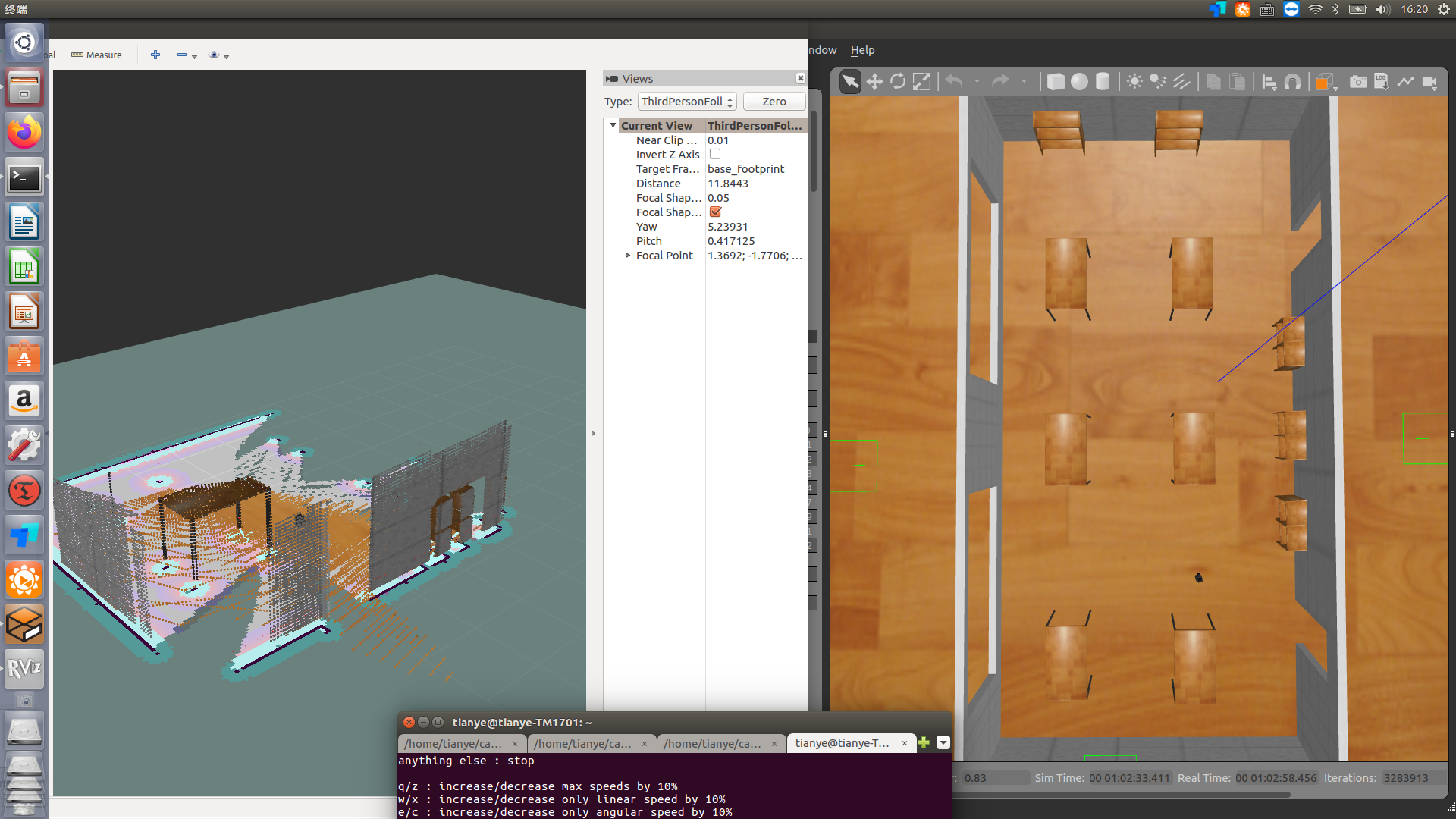The height and width of the screenshot is (819, 1456).
Task: Open the Help menu in Gazebo
Action: tap(862, 50)
